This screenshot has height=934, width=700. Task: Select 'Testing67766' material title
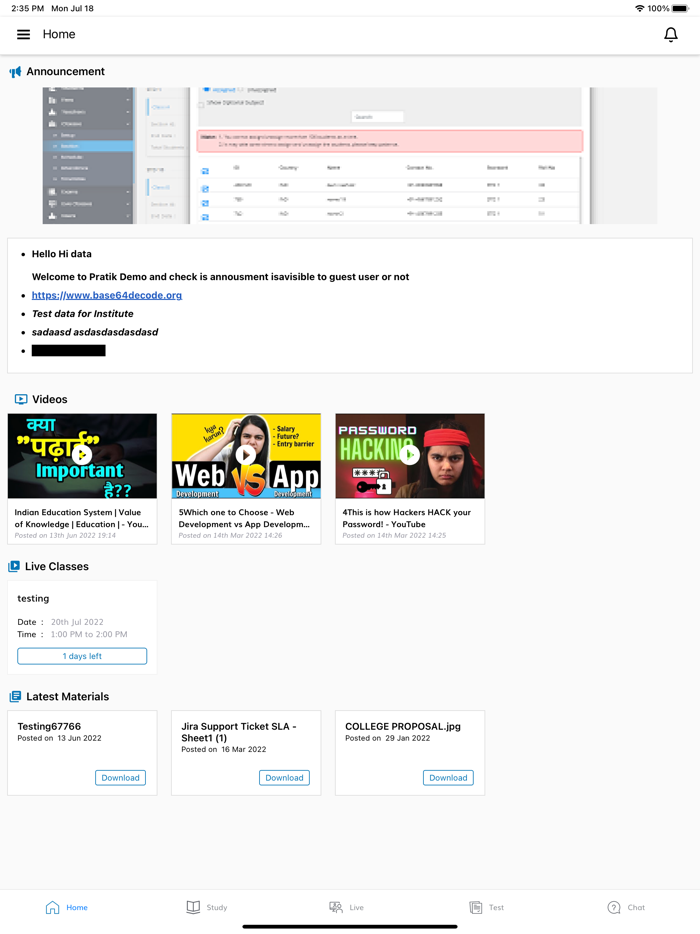(49, 726)
